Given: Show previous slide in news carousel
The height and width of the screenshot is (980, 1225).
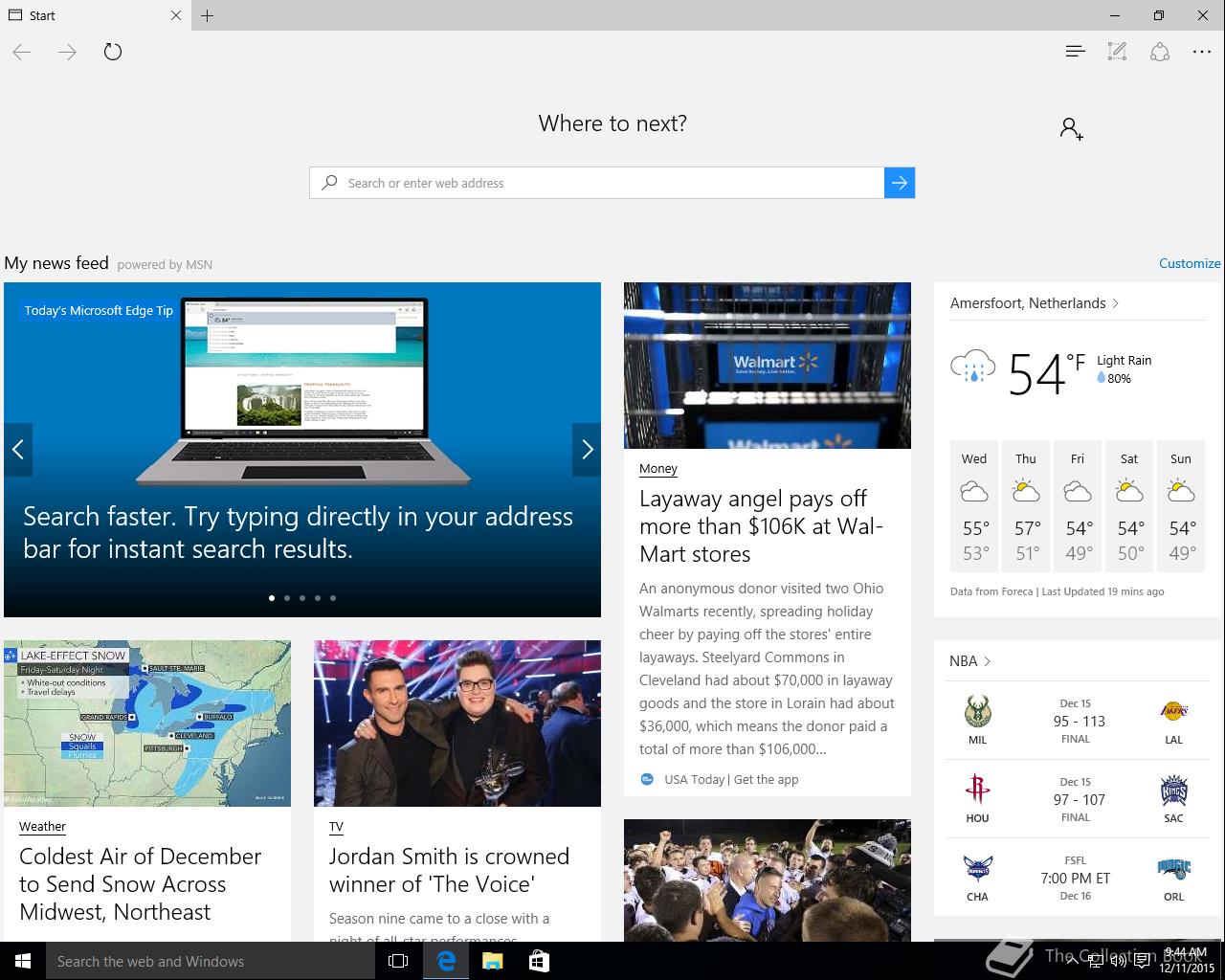Looking at the screenshot, I should tap(18, 449).
